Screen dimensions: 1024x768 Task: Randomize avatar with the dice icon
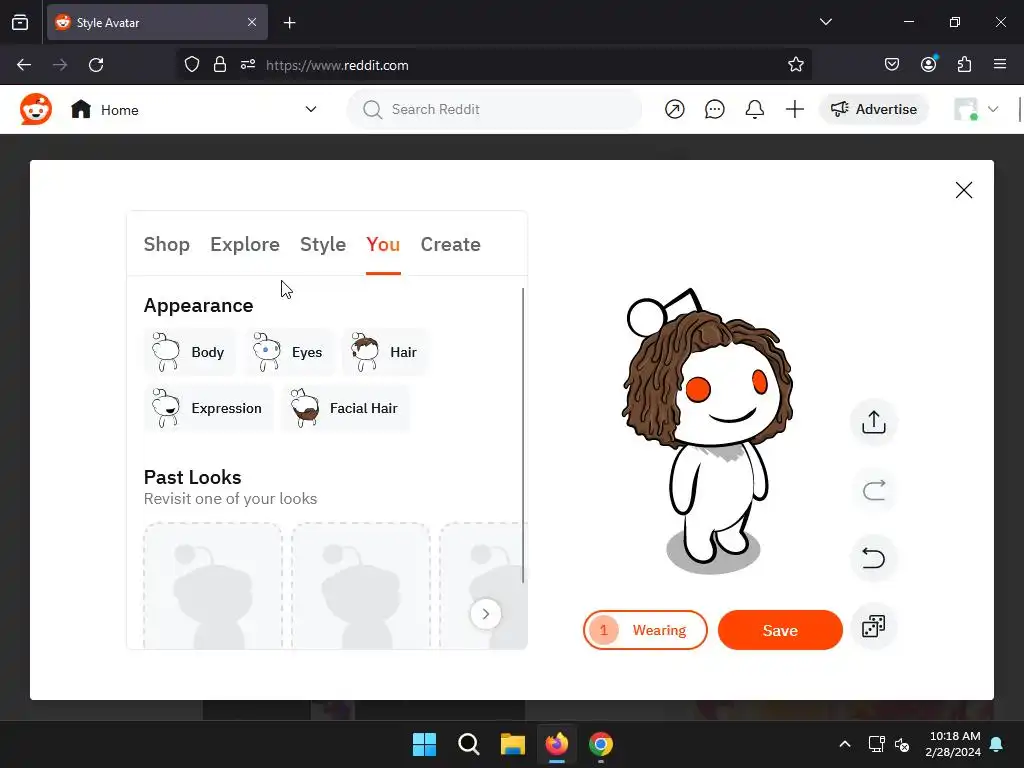[x=874, y=626]
